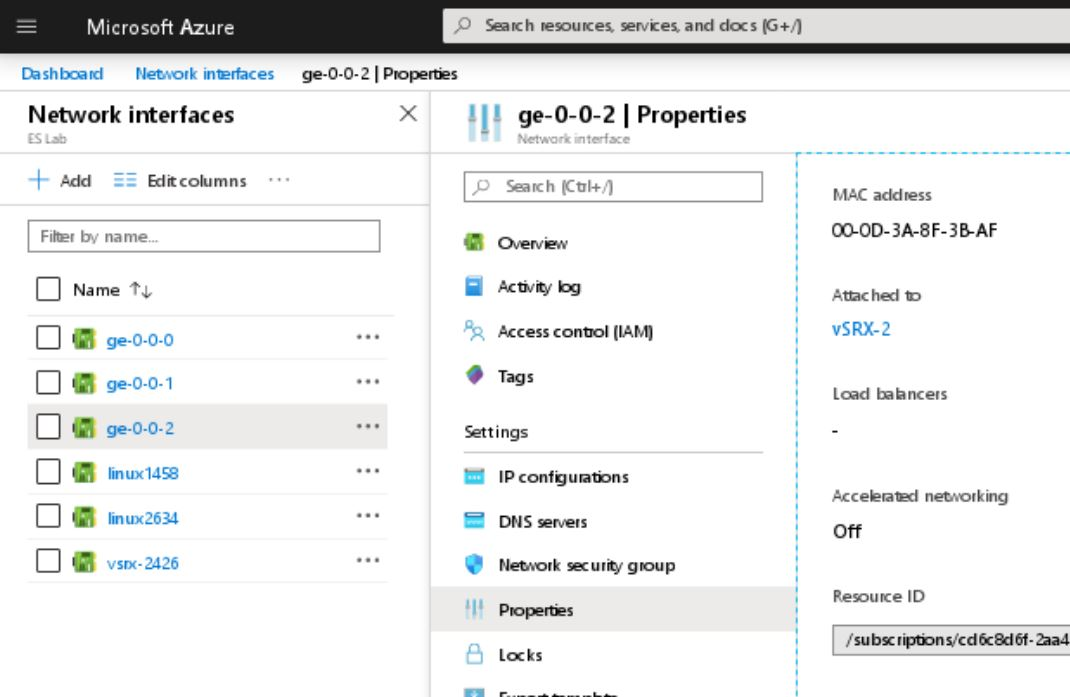Image resolution: width=1070 pixels, height=697 pixels.
Task: Click the Tags icon
Action: [x=474, y=375]
